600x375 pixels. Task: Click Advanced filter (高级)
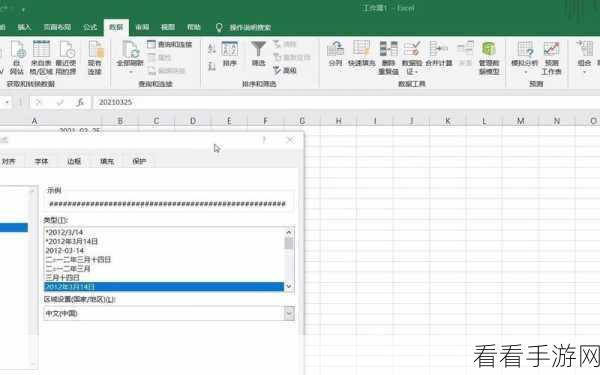(x=285, y=70)
